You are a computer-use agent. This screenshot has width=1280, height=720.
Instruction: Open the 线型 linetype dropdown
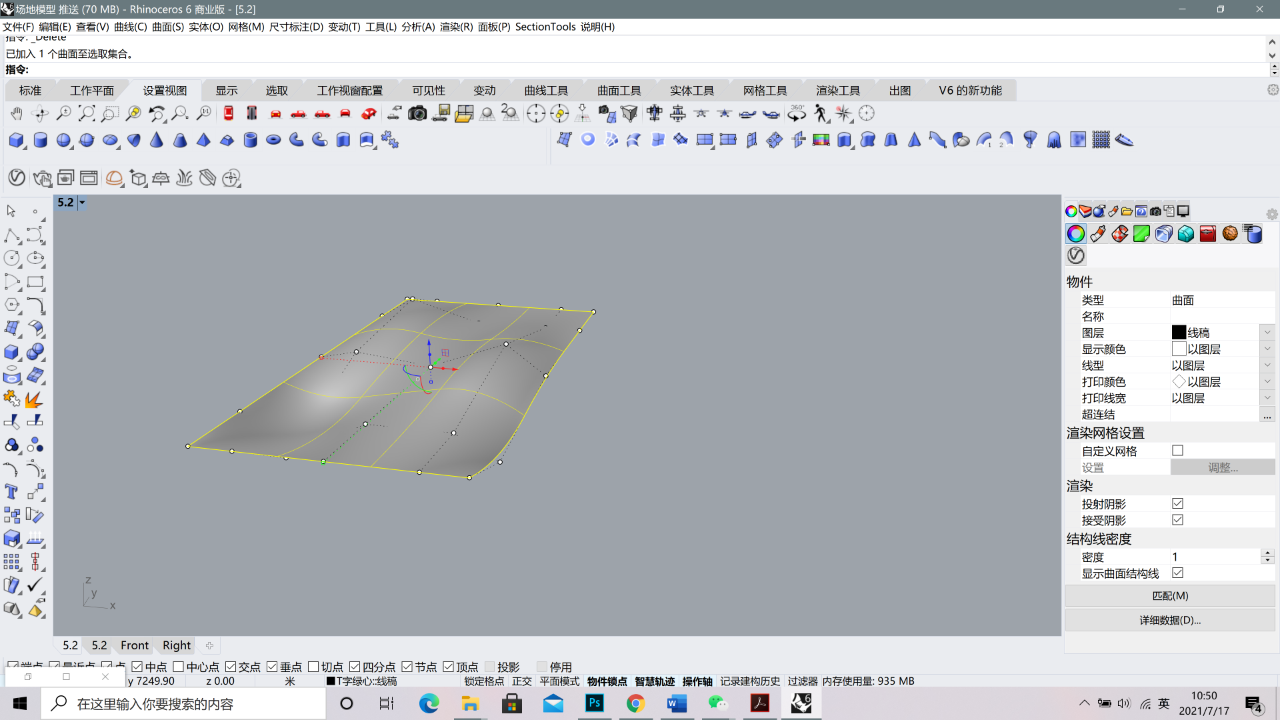[1267, 366]
